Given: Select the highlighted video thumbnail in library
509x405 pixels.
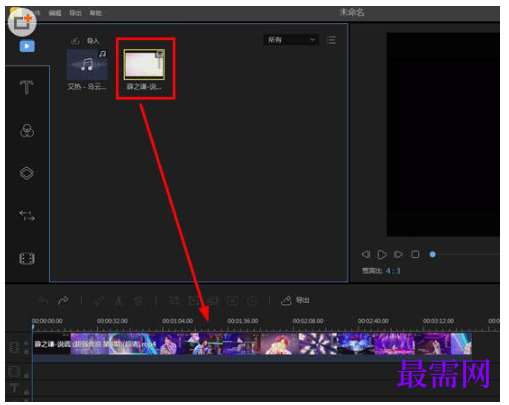Looking at the screenshot, I should [144, 65].
